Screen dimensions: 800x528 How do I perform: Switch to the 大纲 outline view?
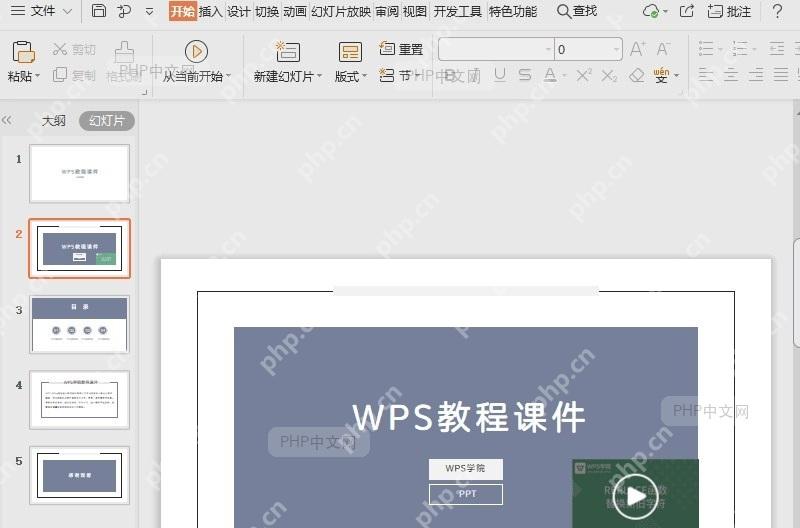[54, 121]
